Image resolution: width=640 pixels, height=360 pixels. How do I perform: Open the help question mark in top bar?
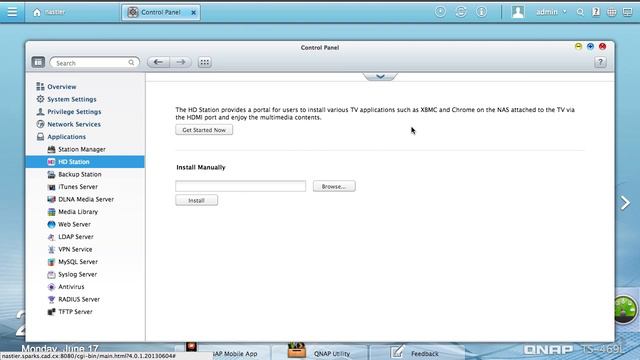(x=596, y=12)
